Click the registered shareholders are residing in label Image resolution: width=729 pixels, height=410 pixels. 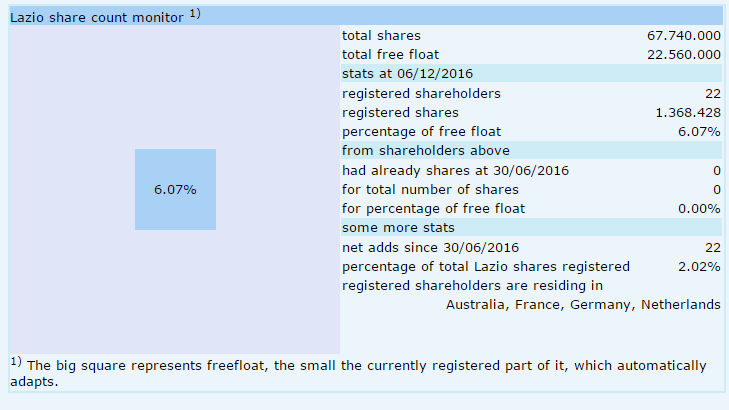pos(472,285)
